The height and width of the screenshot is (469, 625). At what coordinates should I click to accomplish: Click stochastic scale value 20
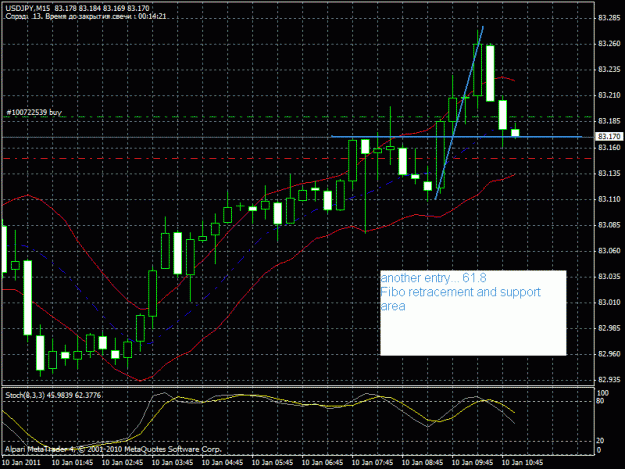pyautogui.click(x=601, y=441)
